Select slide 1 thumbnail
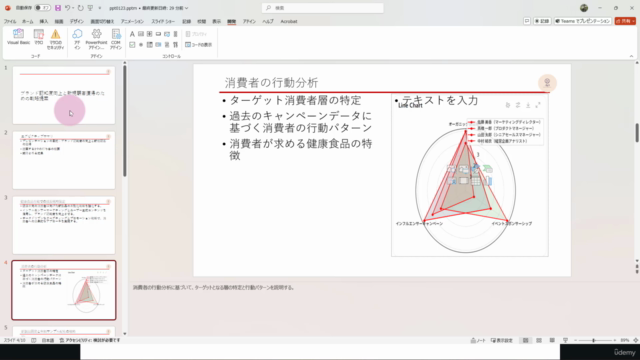 point(64,95)
